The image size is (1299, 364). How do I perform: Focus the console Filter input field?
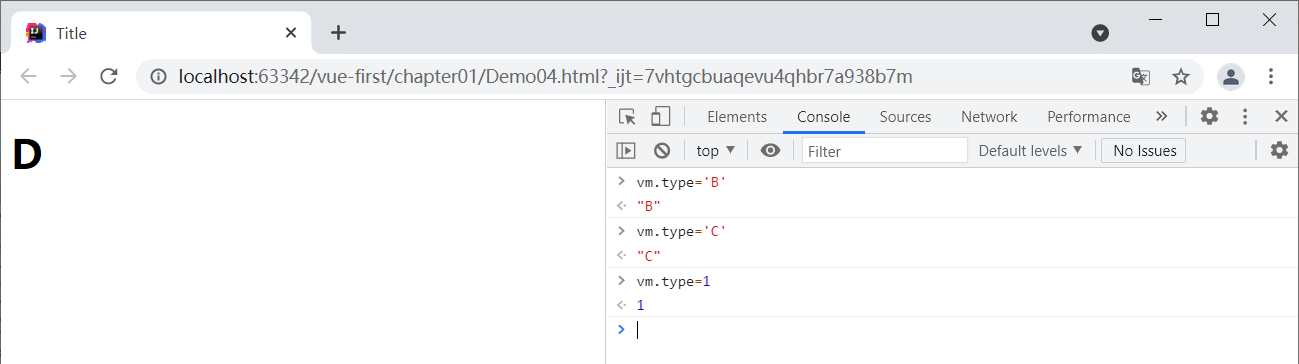(885, 151)
